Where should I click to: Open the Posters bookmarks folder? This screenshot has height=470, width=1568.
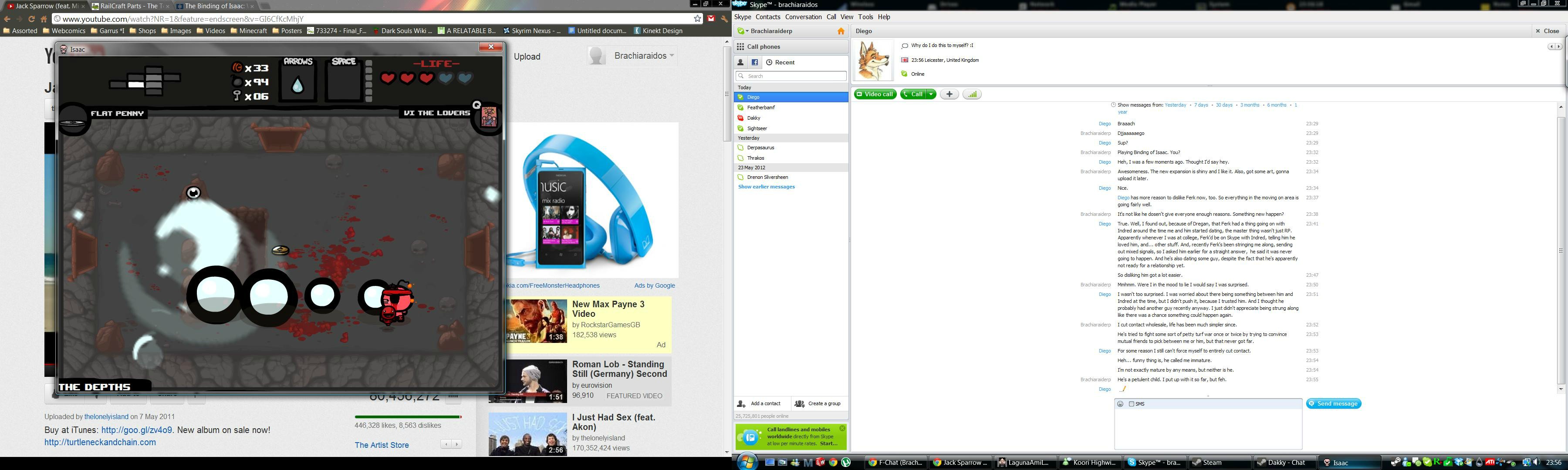click(x=287, y=31)
